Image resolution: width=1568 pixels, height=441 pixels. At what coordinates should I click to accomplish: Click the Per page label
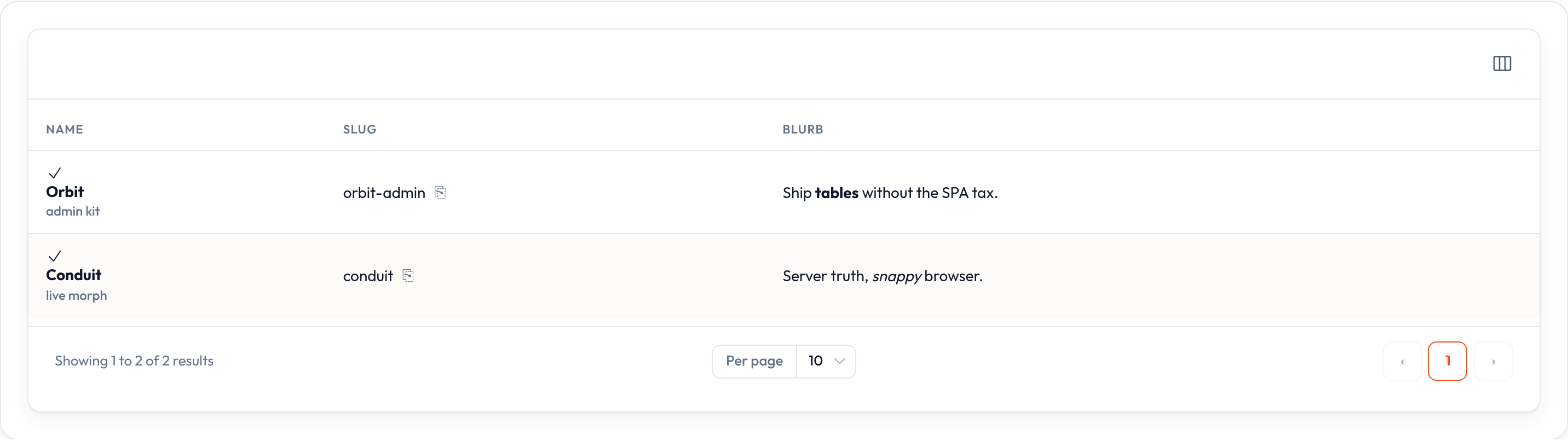click(x=754, y=361)
